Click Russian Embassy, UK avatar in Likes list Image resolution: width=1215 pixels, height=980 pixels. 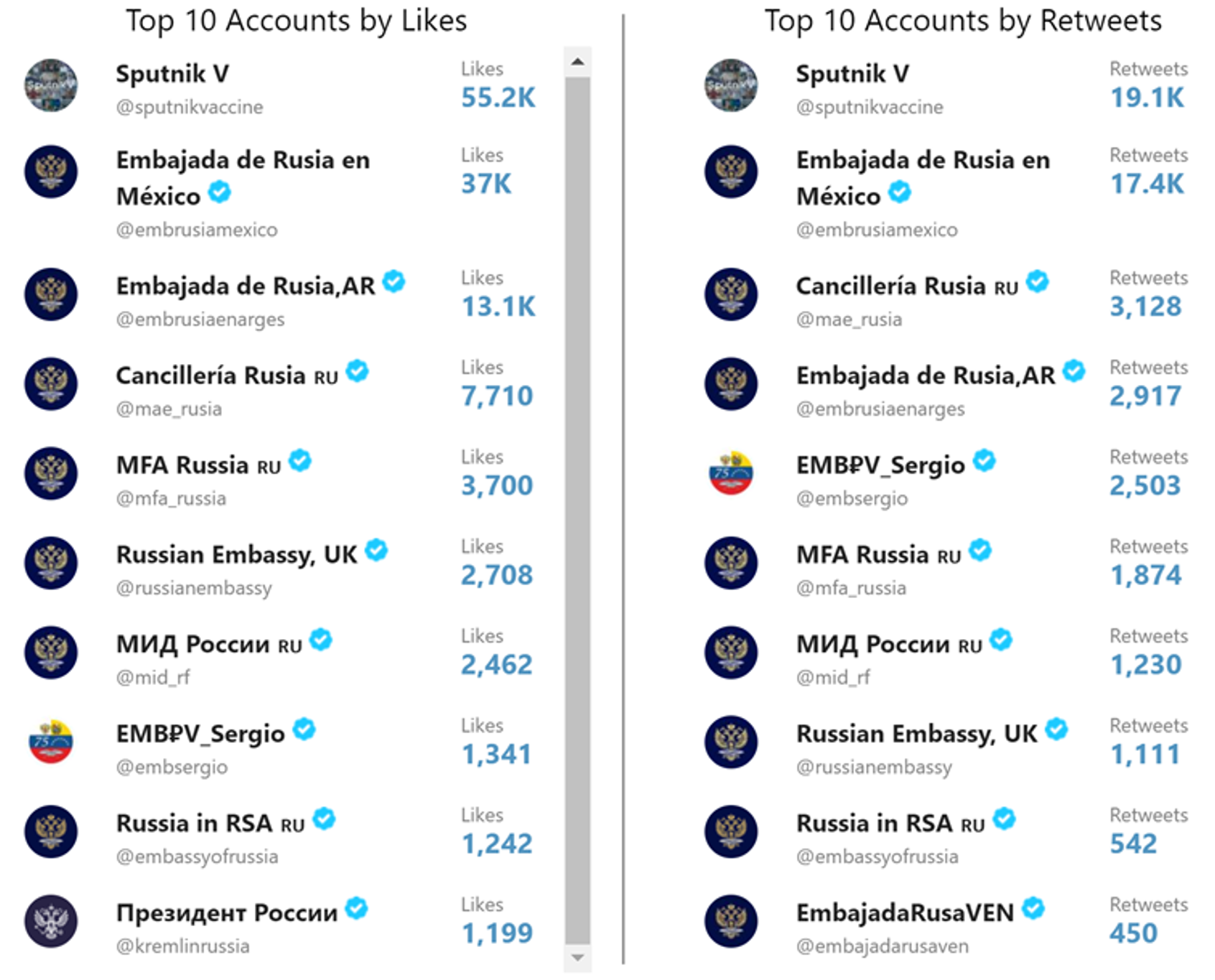click(51, 563)
